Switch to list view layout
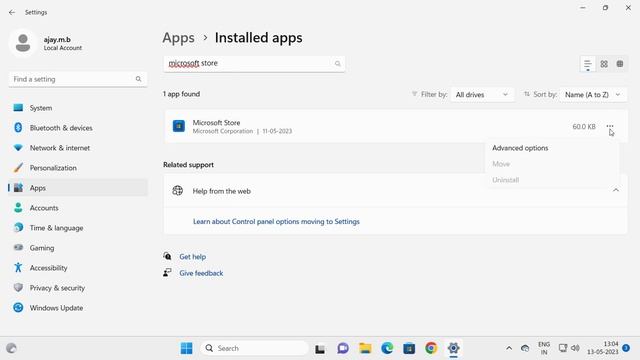This screenshot has height=360, width=640. pos(587,64)
